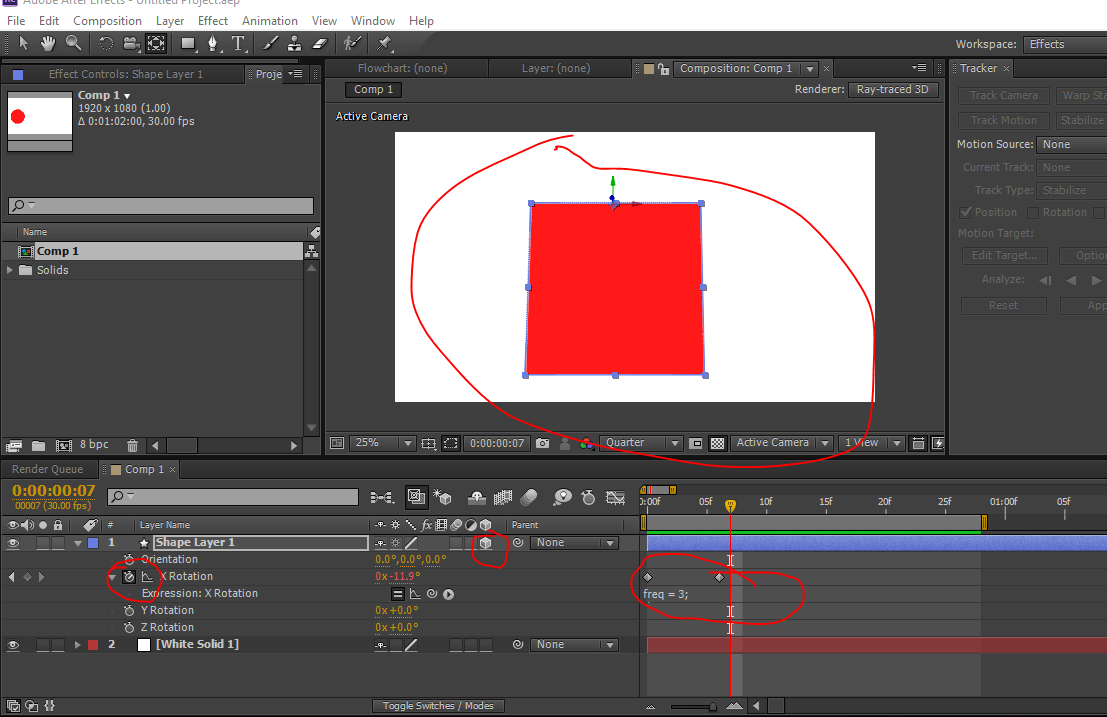Select the Zoom magnifier tool
Screen dimensions: 1107x717
(x=73, y=44)
